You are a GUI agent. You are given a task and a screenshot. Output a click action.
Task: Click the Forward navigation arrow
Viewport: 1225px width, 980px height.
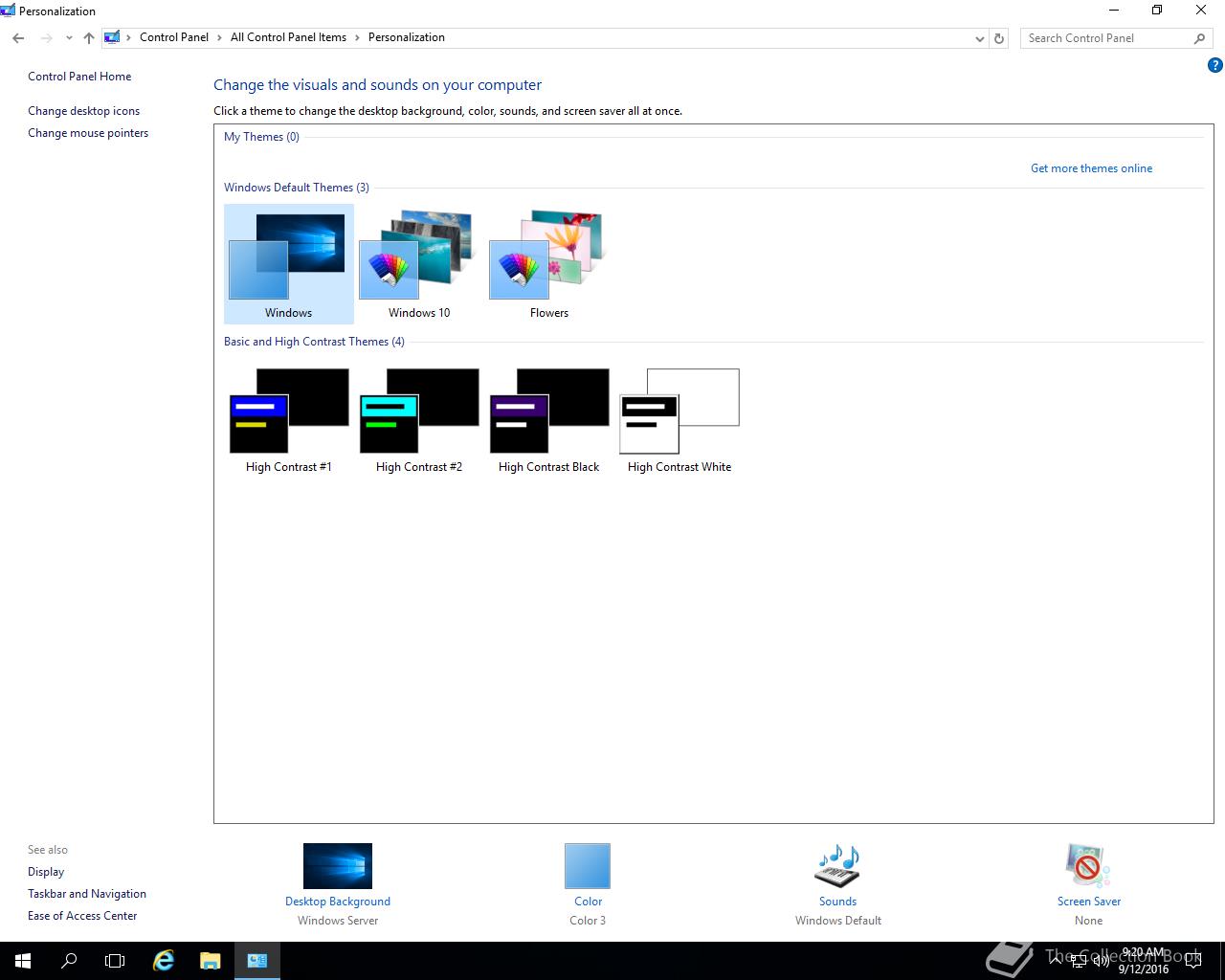pyautogui.click(x=46, y=38)
